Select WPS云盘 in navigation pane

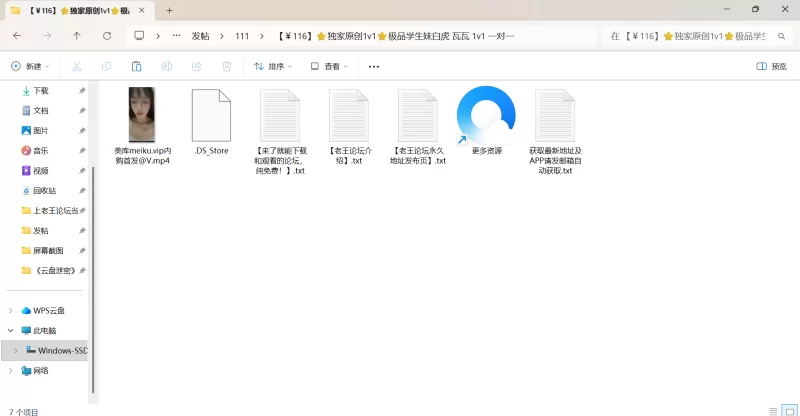[x=43, y=310]
